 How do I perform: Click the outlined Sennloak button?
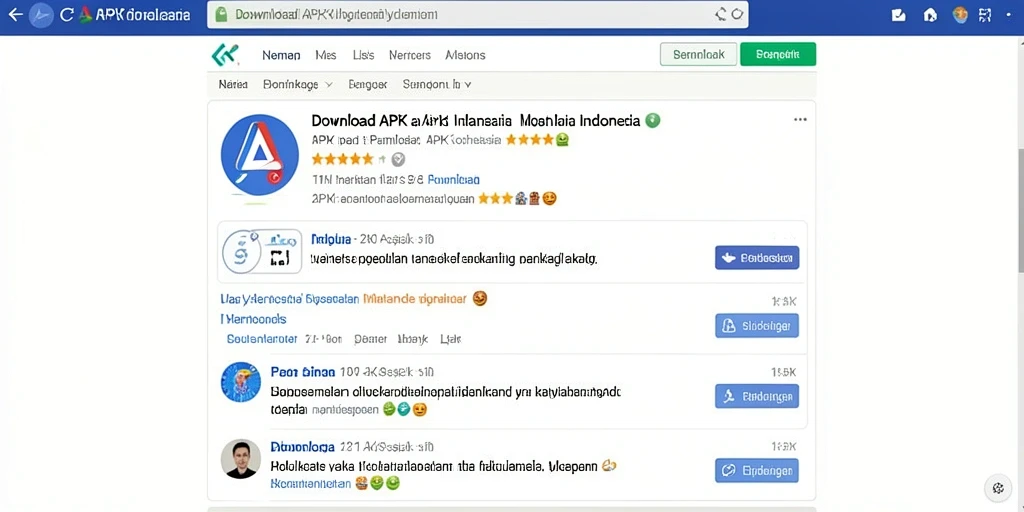tap(699, 54)
